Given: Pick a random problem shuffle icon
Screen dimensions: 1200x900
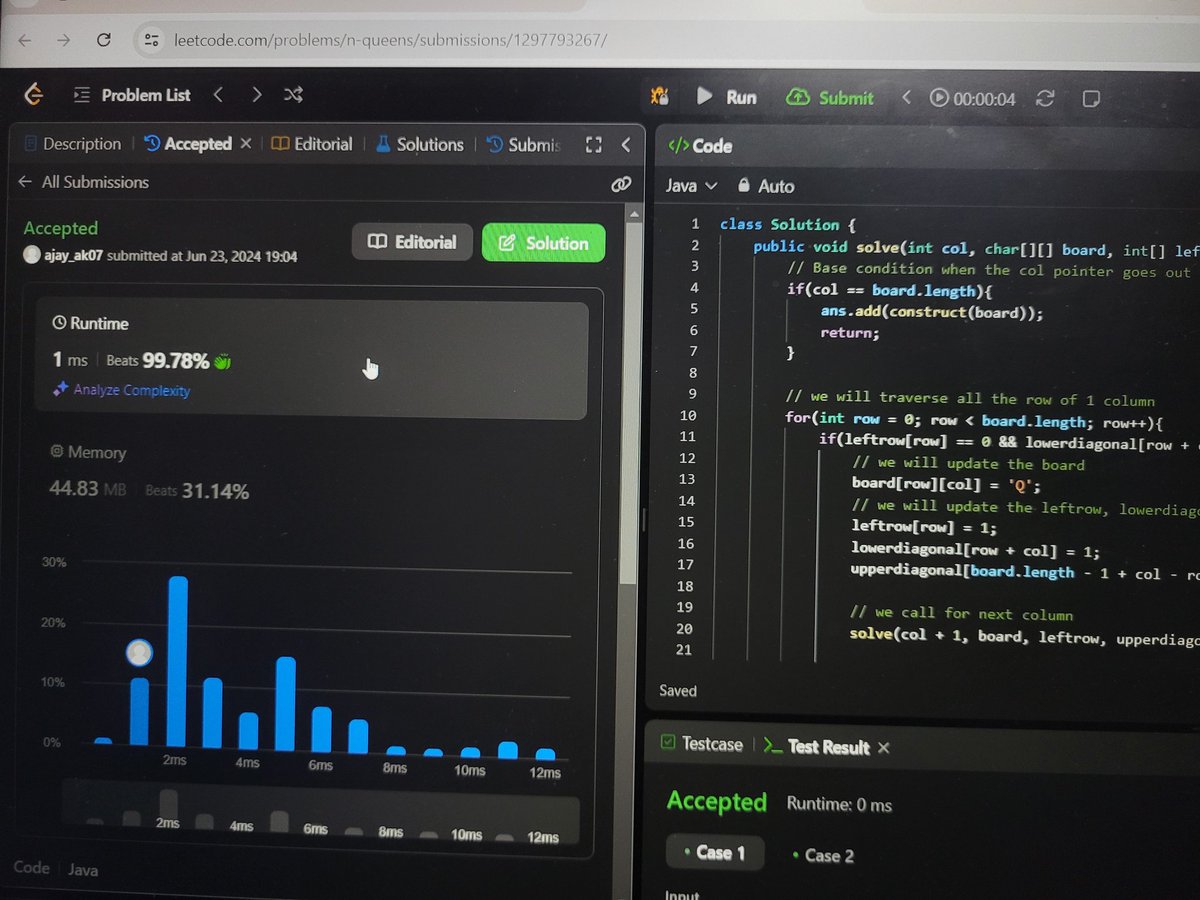Looking at the screenshot, I should 293,95.
